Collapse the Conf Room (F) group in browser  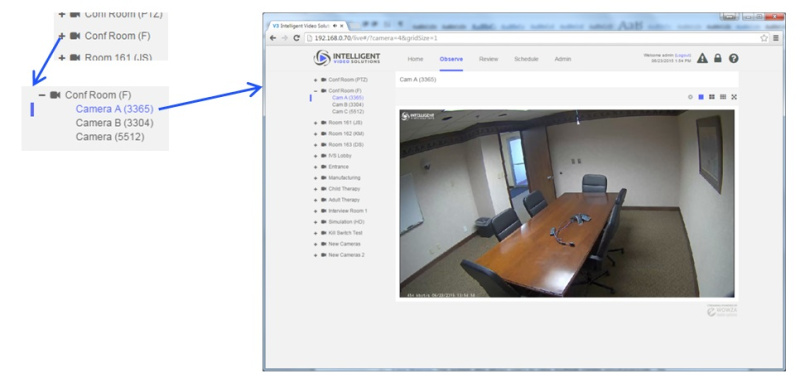(316, 91)
